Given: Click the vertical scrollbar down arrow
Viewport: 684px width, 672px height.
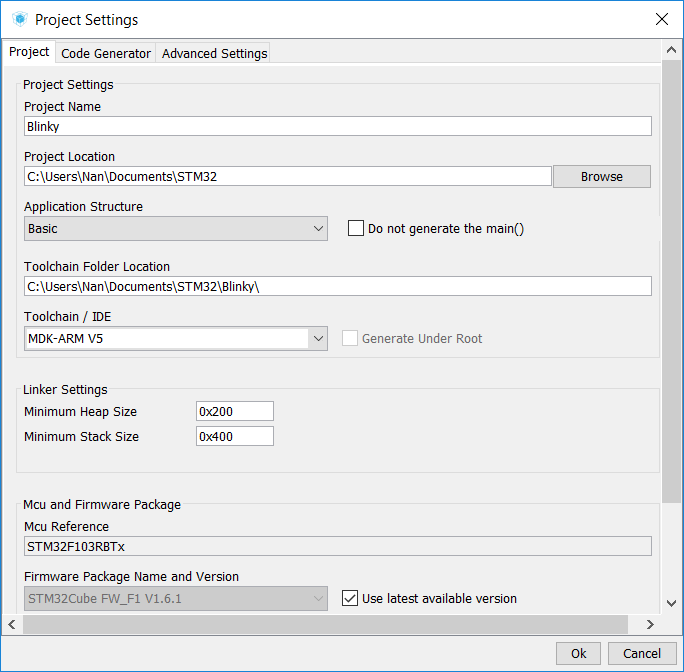Looking at the screenshot, I should point(672,603).
